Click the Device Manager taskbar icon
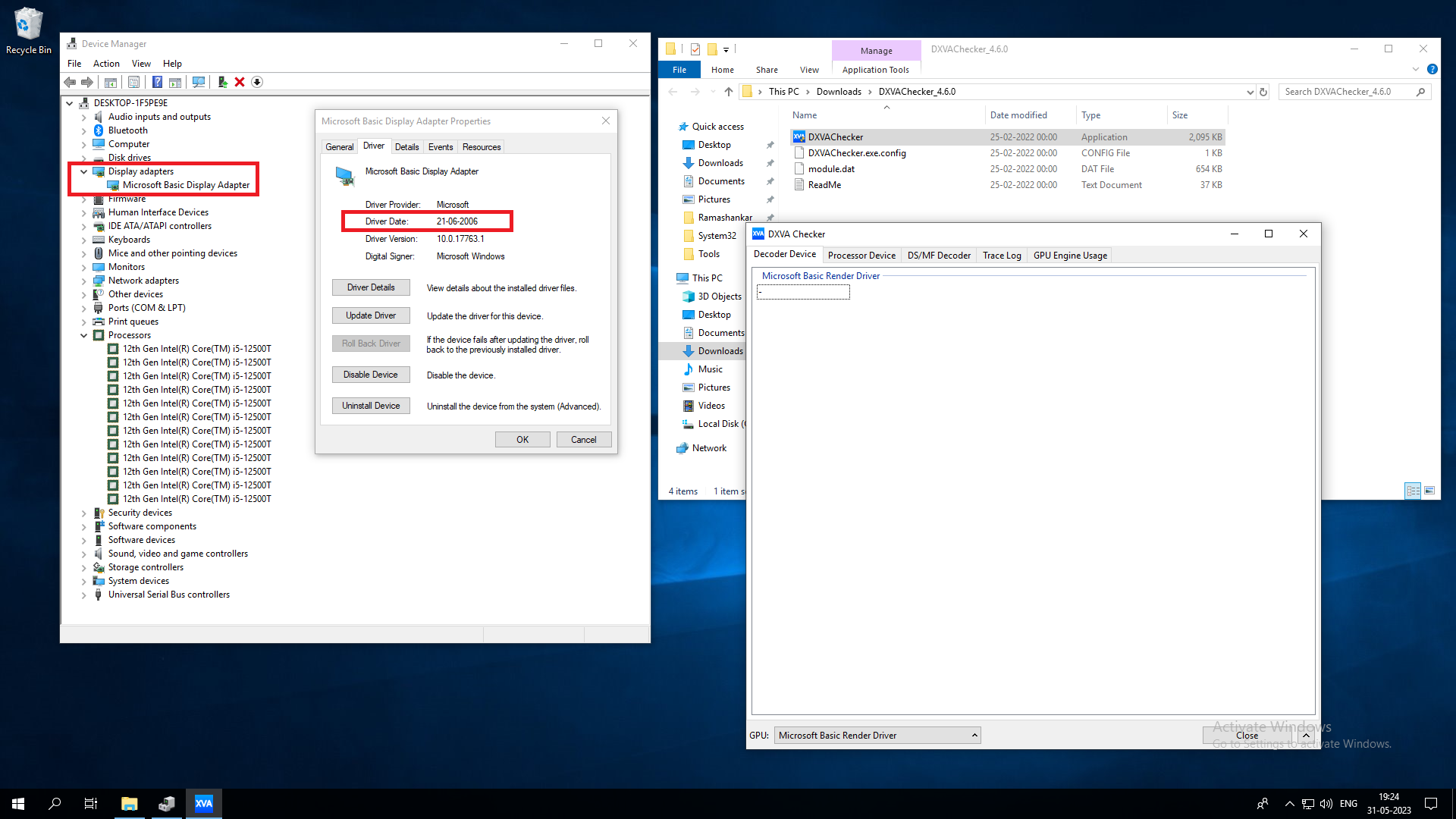Viewport: 1456px width, 819px height. click(x=167, y=804)
